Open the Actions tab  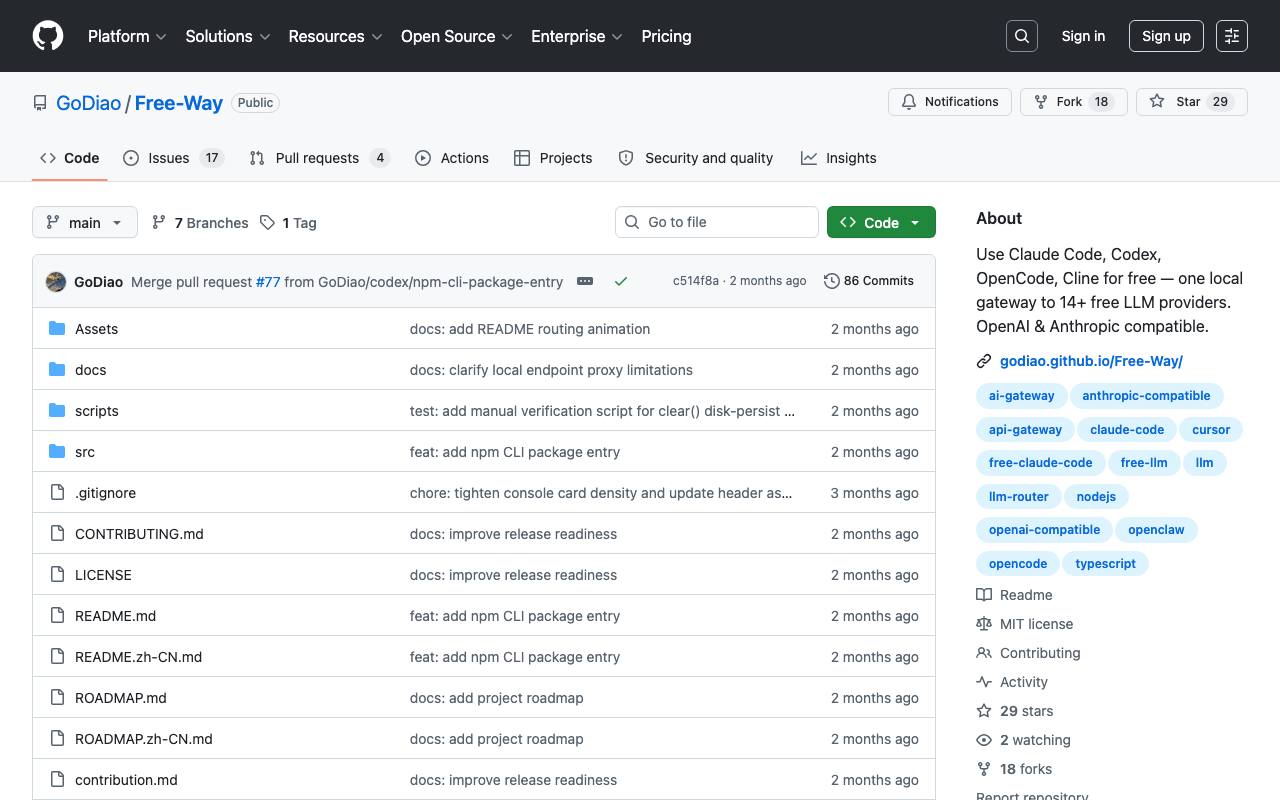point(452,158)
